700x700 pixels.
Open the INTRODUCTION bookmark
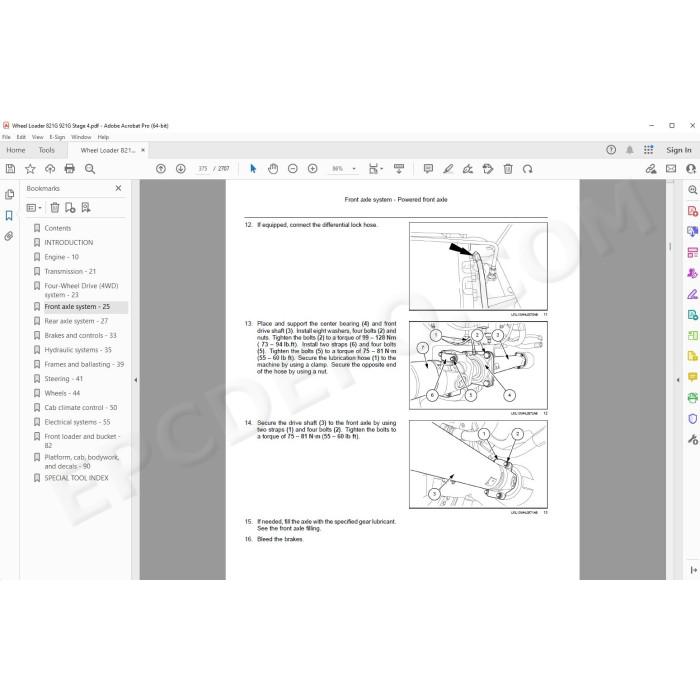69,242
